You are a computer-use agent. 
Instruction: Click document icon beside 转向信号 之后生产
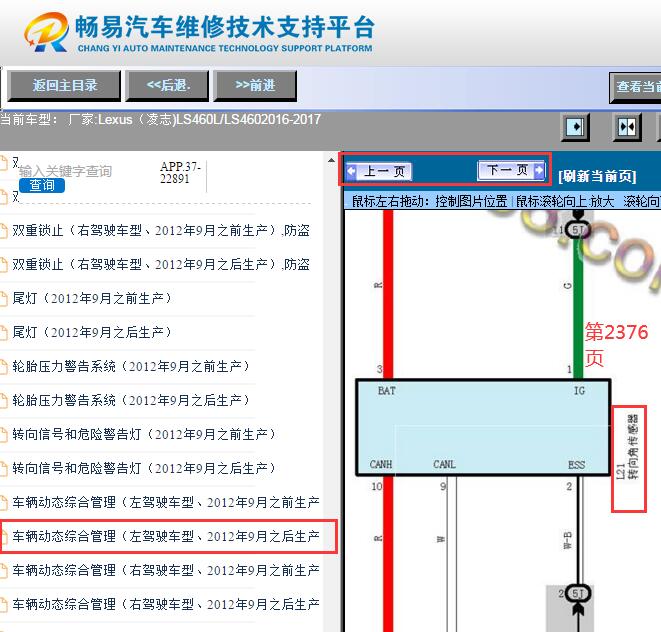4,469
